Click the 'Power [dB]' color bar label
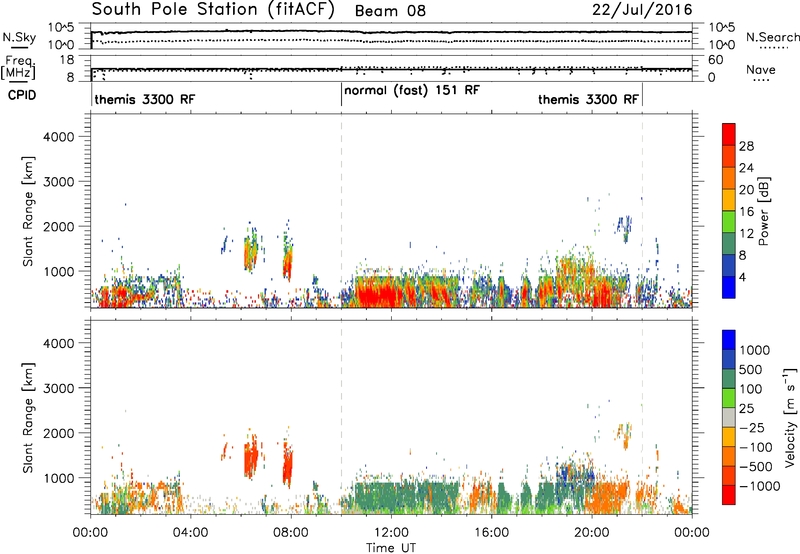 tap(763, 211)
